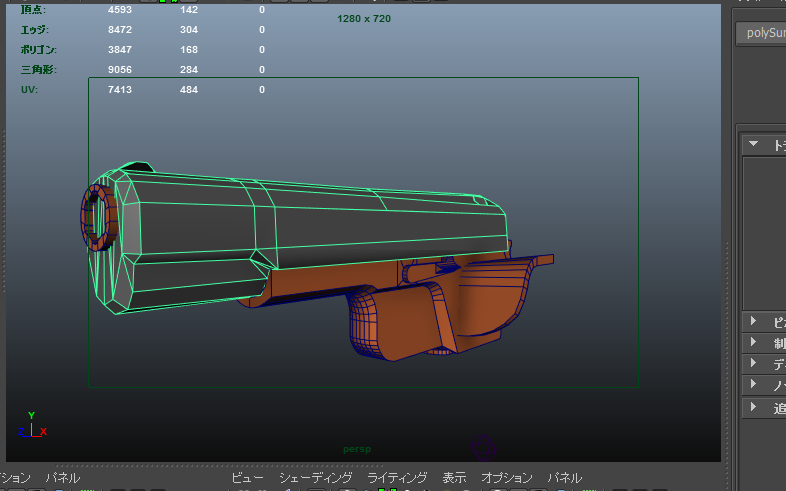Screen dimensions: 786x491
Task: Click the persp camera name label
Action: (x=357, y=449)
